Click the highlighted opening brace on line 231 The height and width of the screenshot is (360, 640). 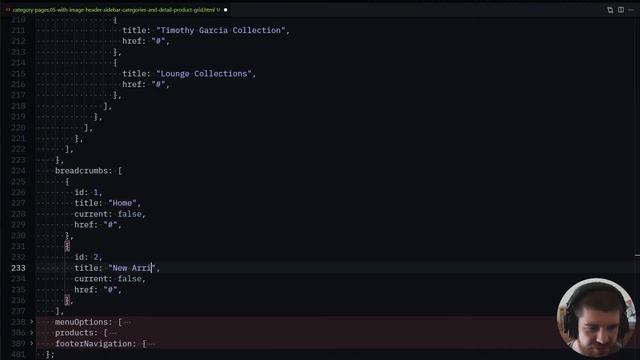click(x=67, y=246)
